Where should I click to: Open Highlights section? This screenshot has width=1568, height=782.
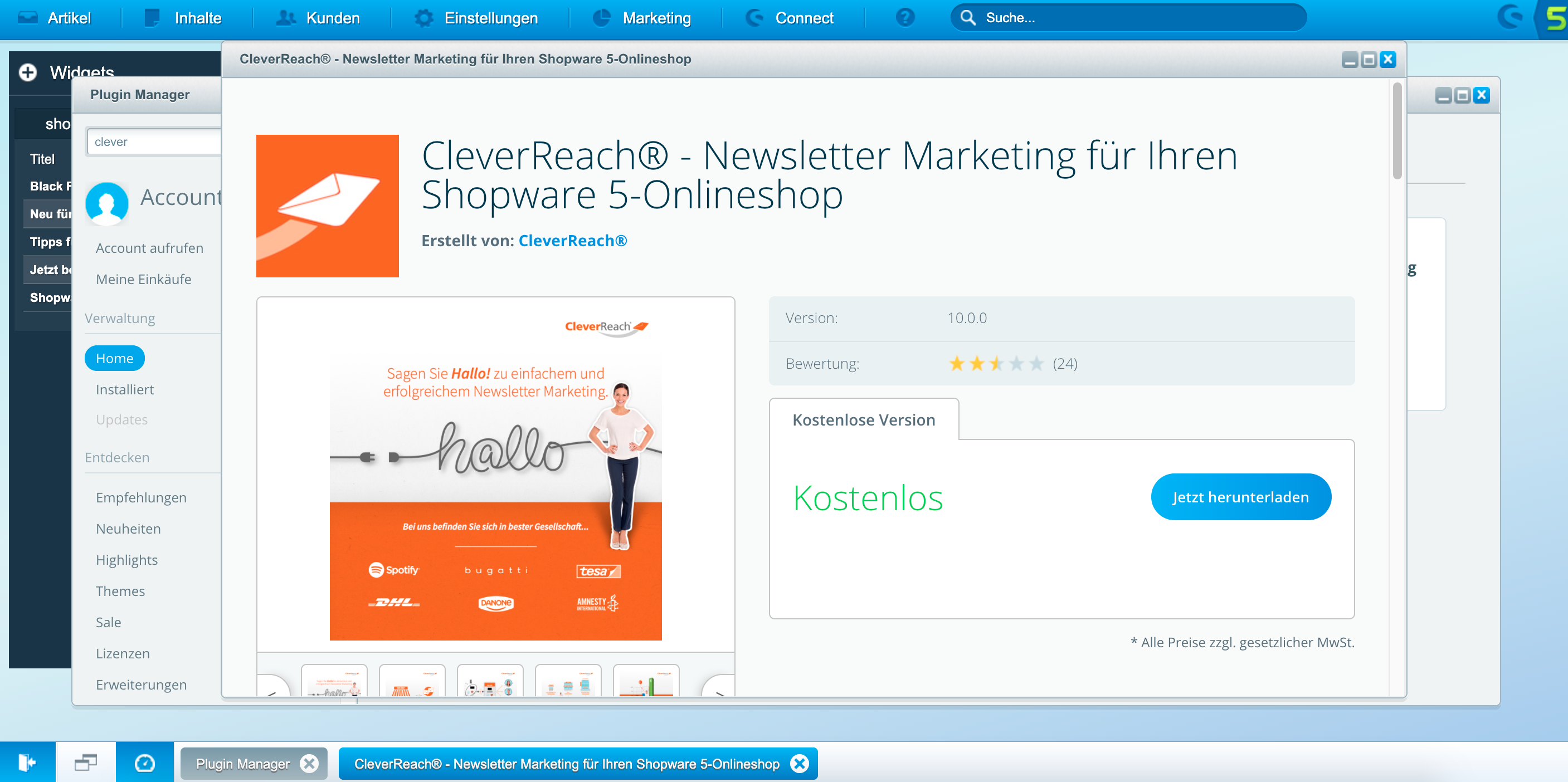point(126,560)
